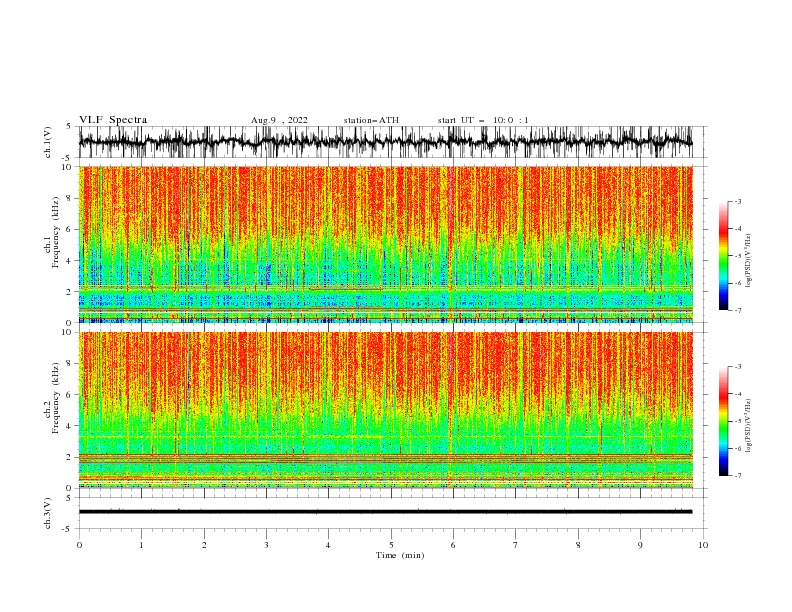Click the 'station=ATH' header text
The image size is (792, 612).
coord(371,120)
